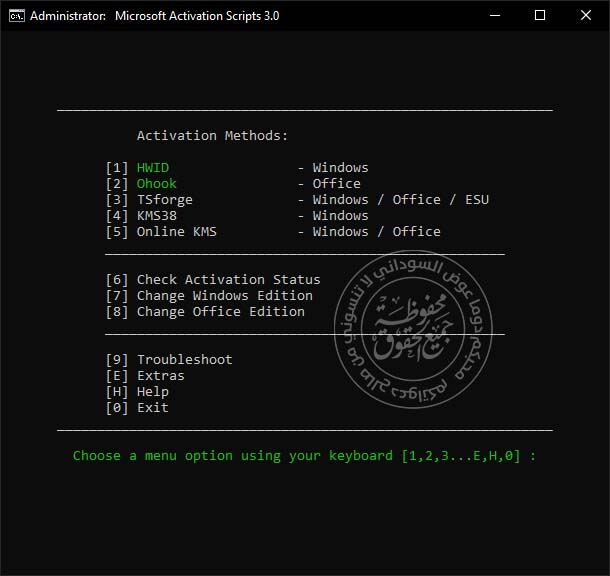This screenshot has width=610, height=576.
Task: Open the console system menu icon
Action: click(17, 16)
